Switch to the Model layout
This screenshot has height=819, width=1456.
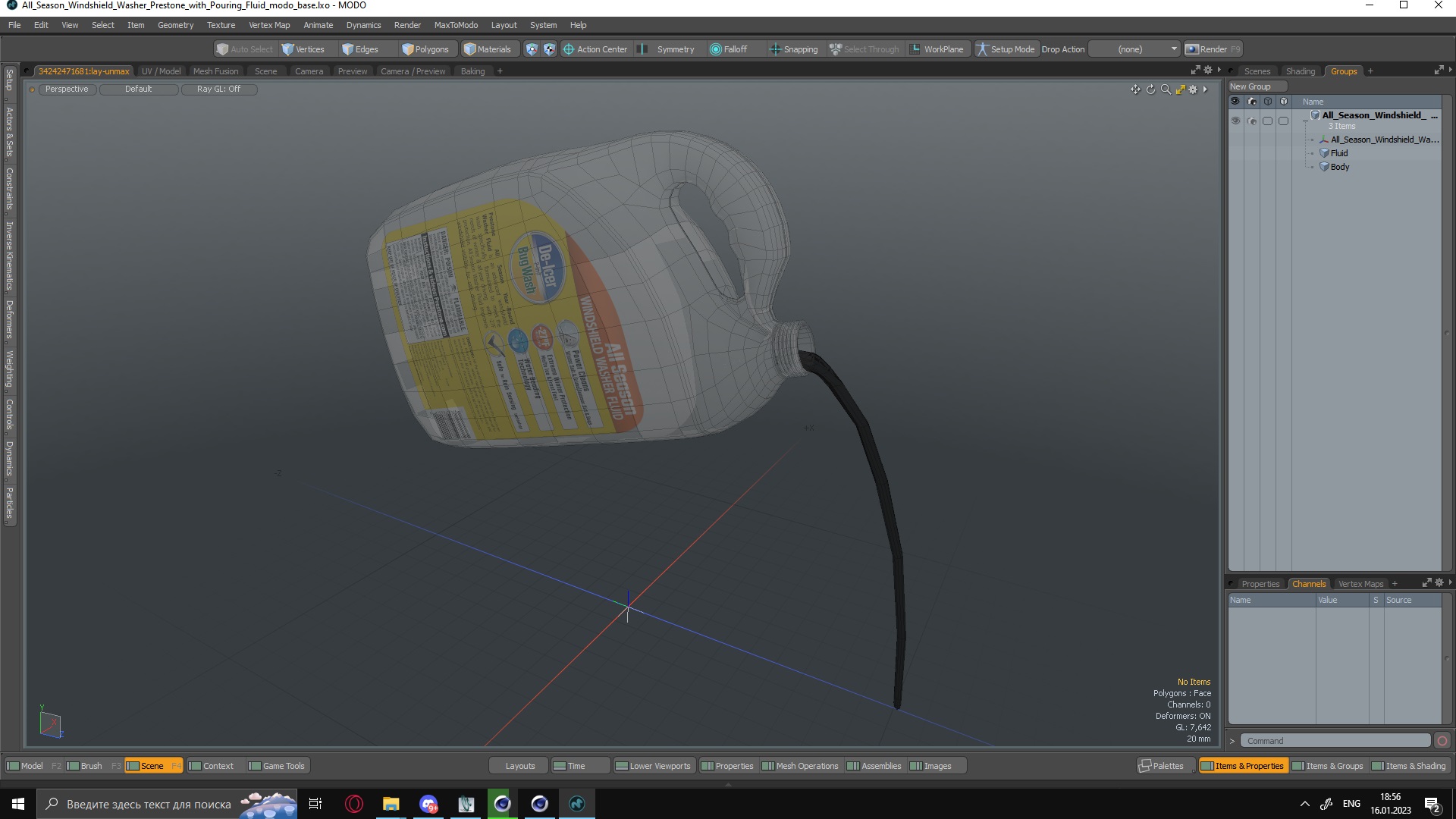32,766
